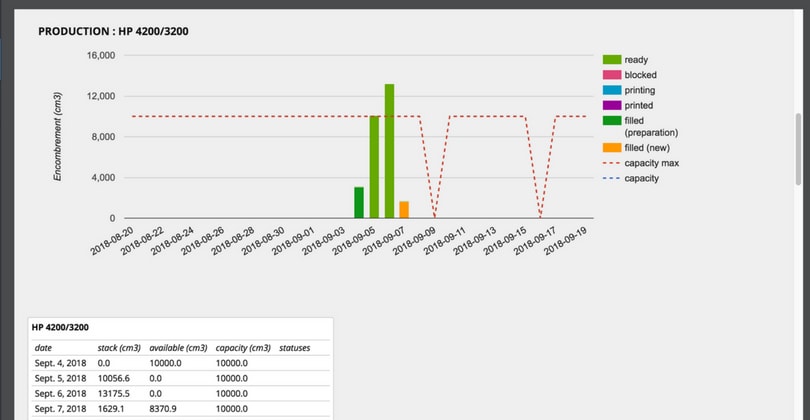This screenshot has height=420, width=810.
Task: Click the 2018-09-19 axis label
Action: point(566,241)
